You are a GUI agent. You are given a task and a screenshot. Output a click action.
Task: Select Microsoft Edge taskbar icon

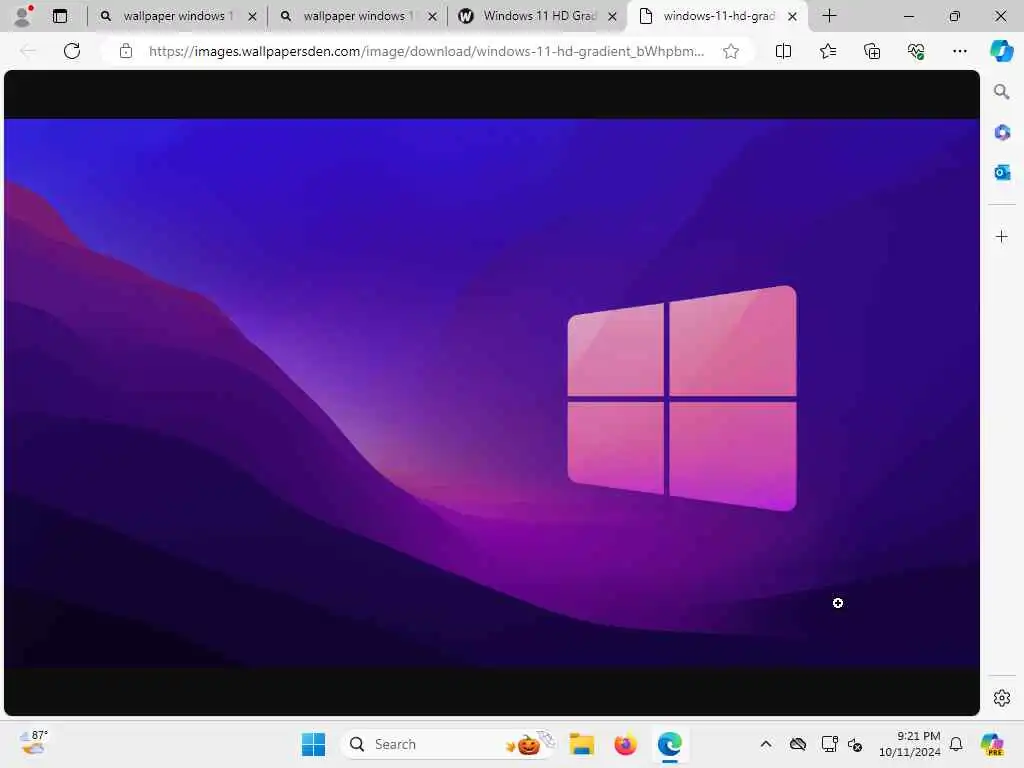669,744
